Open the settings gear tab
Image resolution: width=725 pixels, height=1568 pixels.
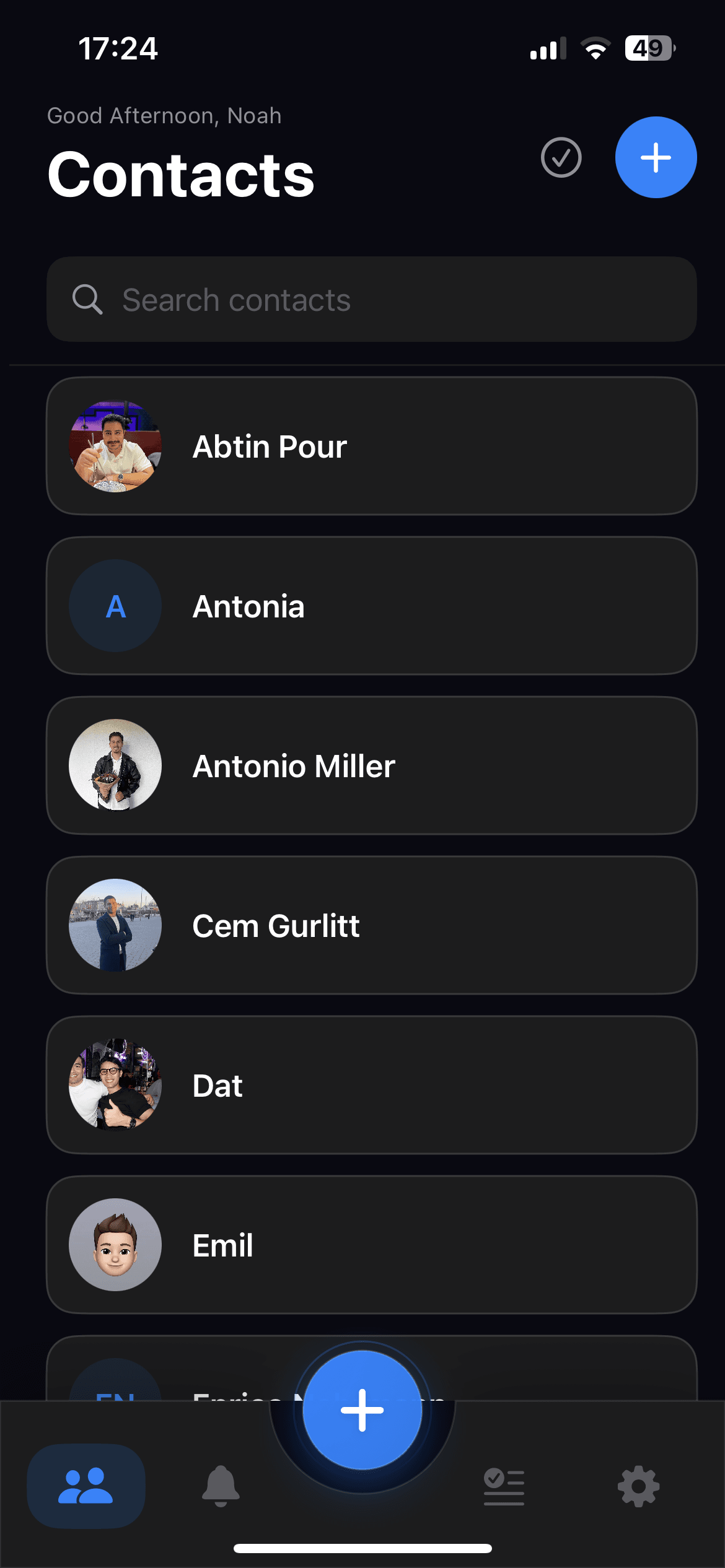click(x=639, y=1486)
